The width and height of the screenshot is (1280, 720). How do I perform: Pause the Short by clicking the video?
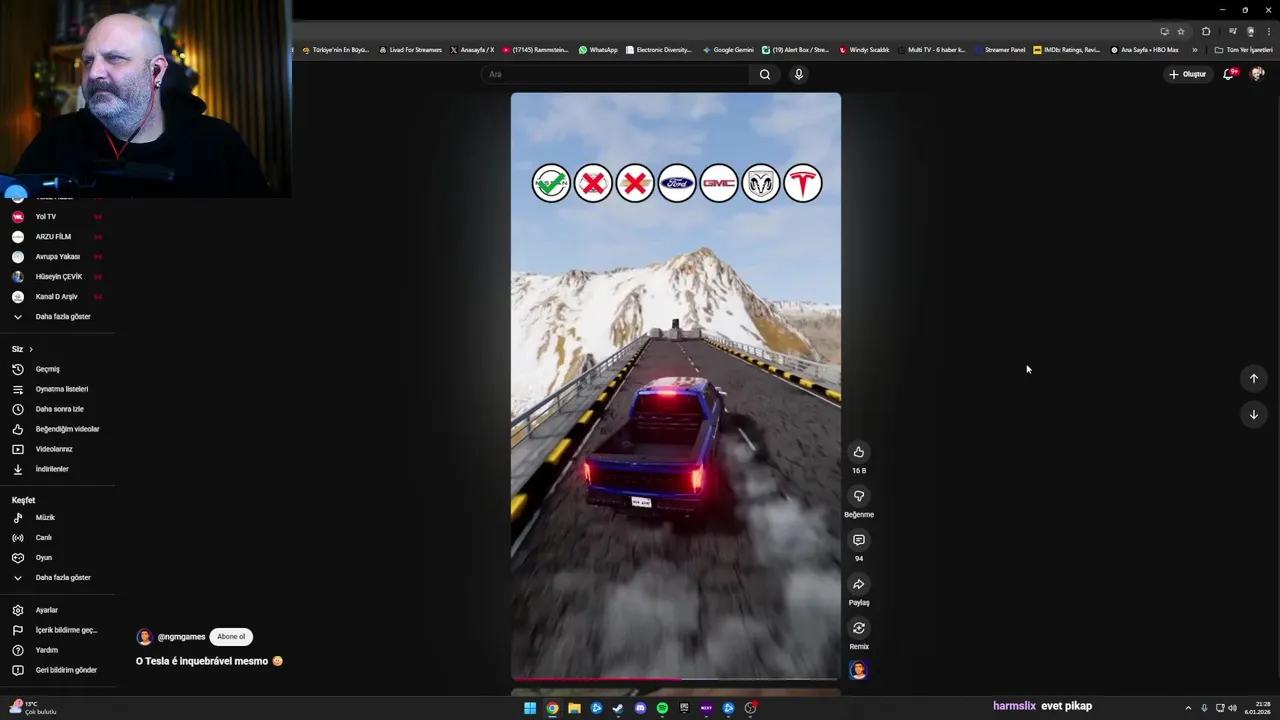[676, 386]
